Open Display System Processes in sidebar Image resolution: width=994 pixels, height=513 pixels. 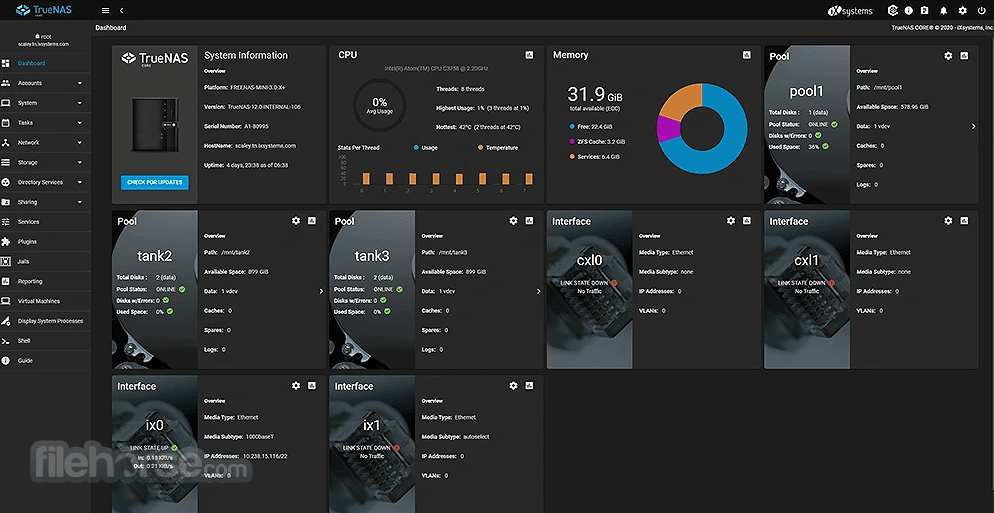point(45,321)
